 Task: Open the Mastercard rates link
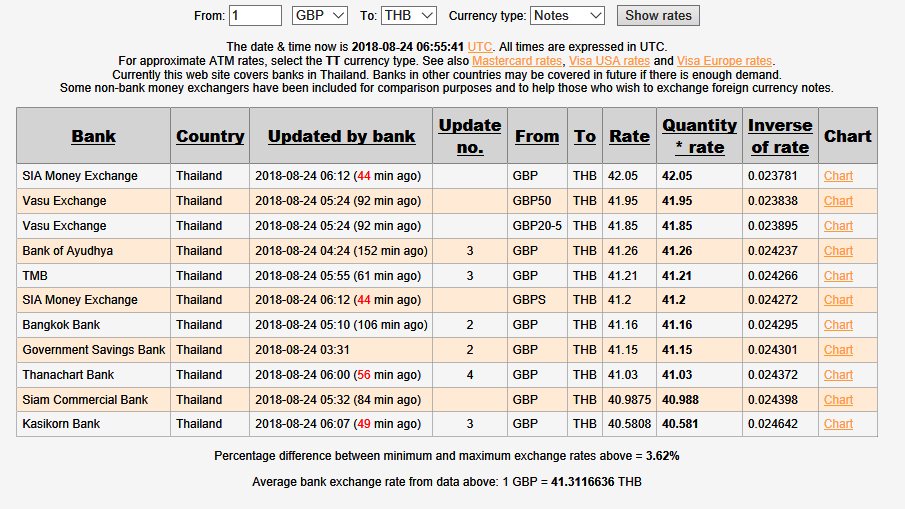[x=517, y=61]
